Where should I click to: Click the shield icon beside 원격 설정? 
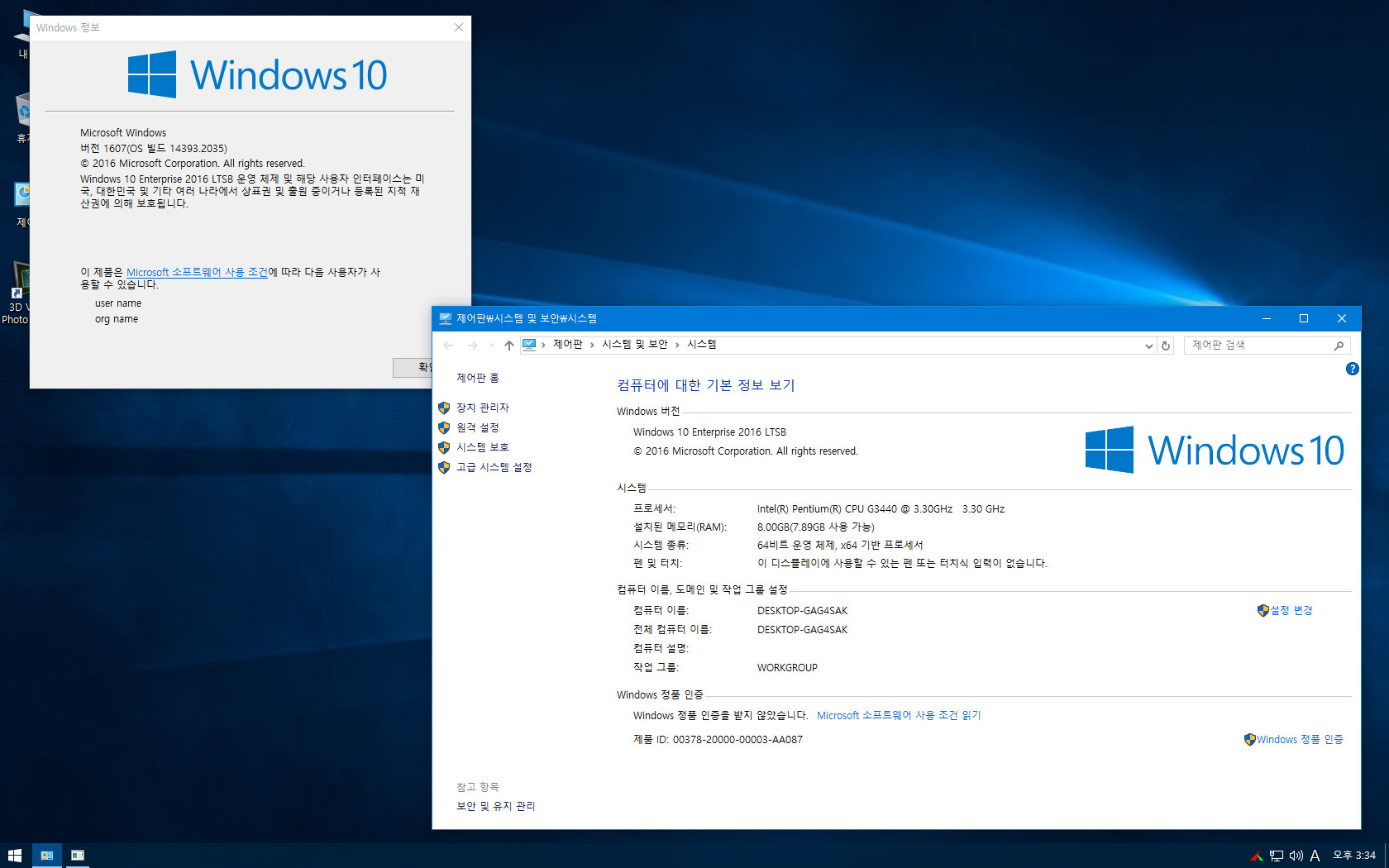[x=444, y=427]
